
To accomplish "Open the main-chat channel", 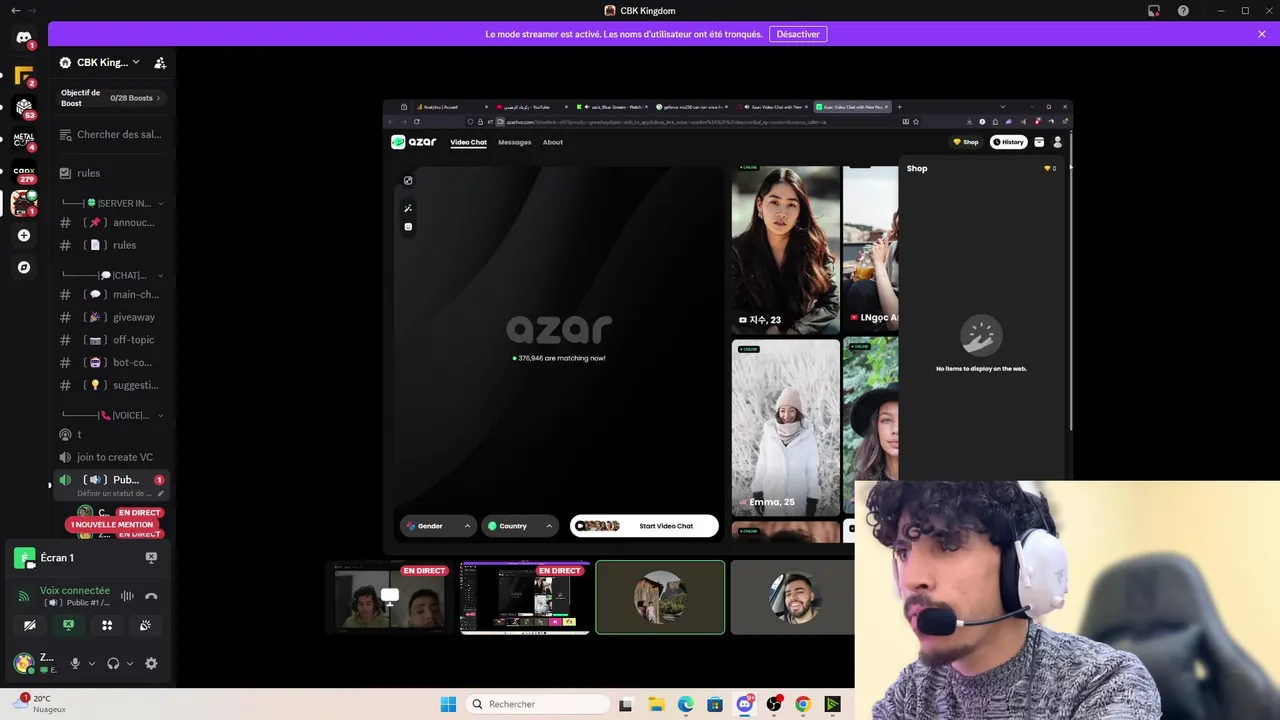I will [112, 294].
